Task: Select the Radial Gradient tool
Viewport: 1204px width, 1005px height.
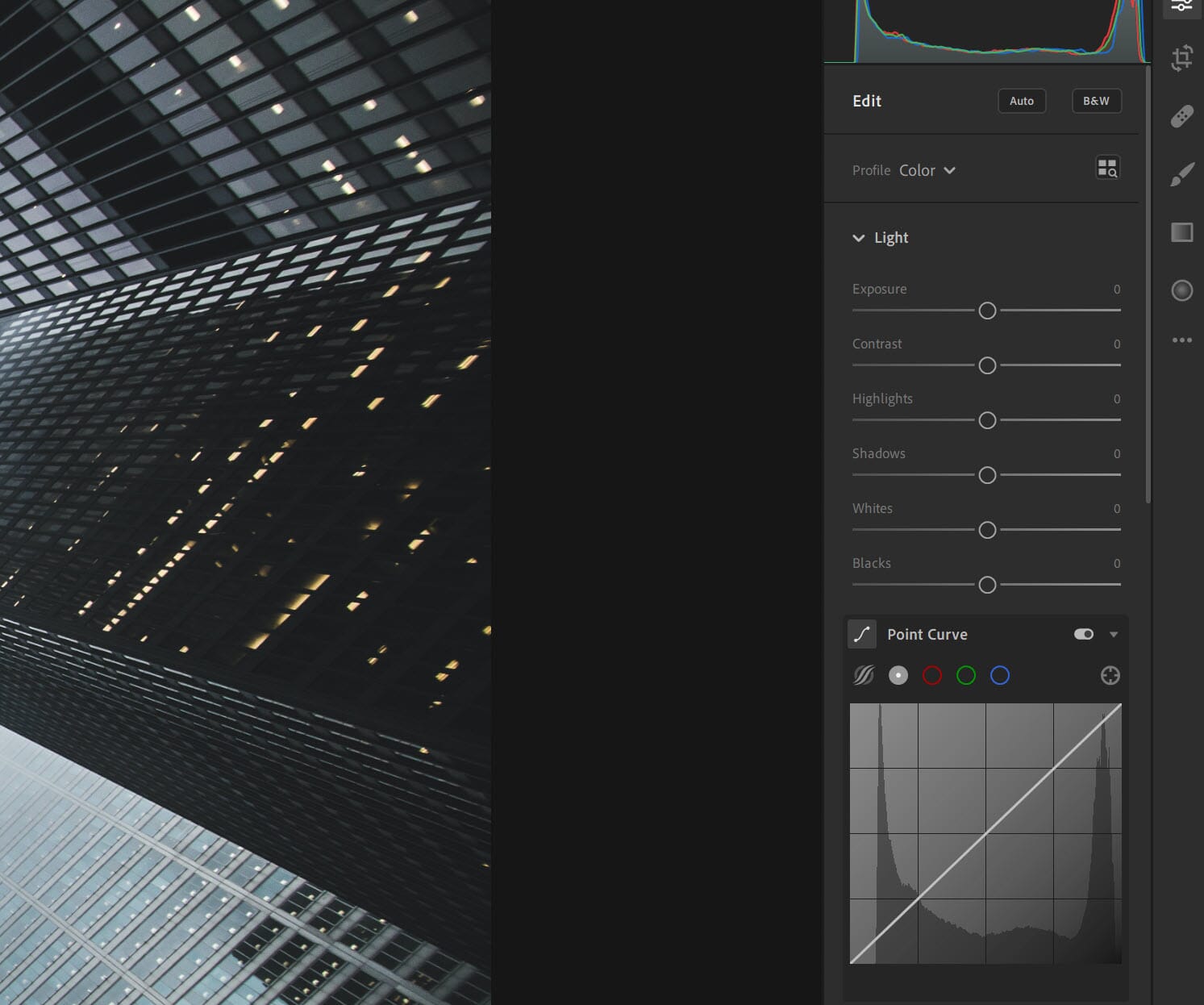Action: [x=1182, y=290]
